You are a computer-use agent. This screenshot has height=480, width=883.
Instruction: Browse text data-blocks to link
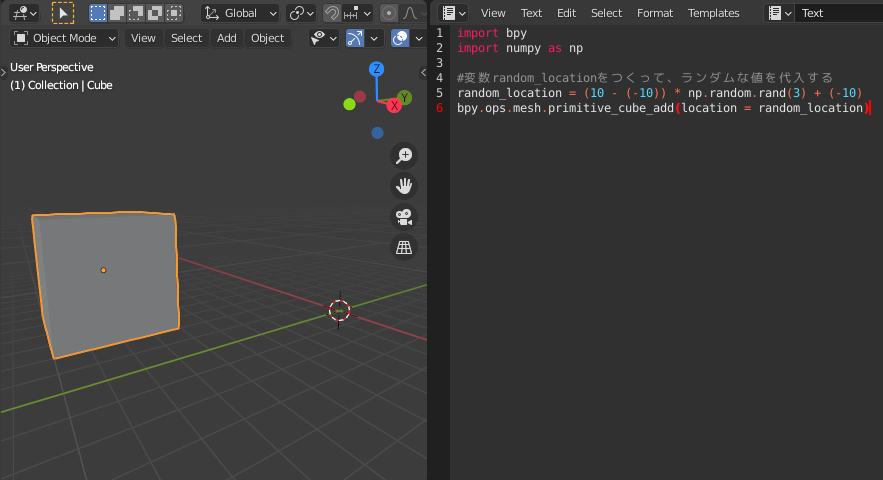(x=779, y=13)
